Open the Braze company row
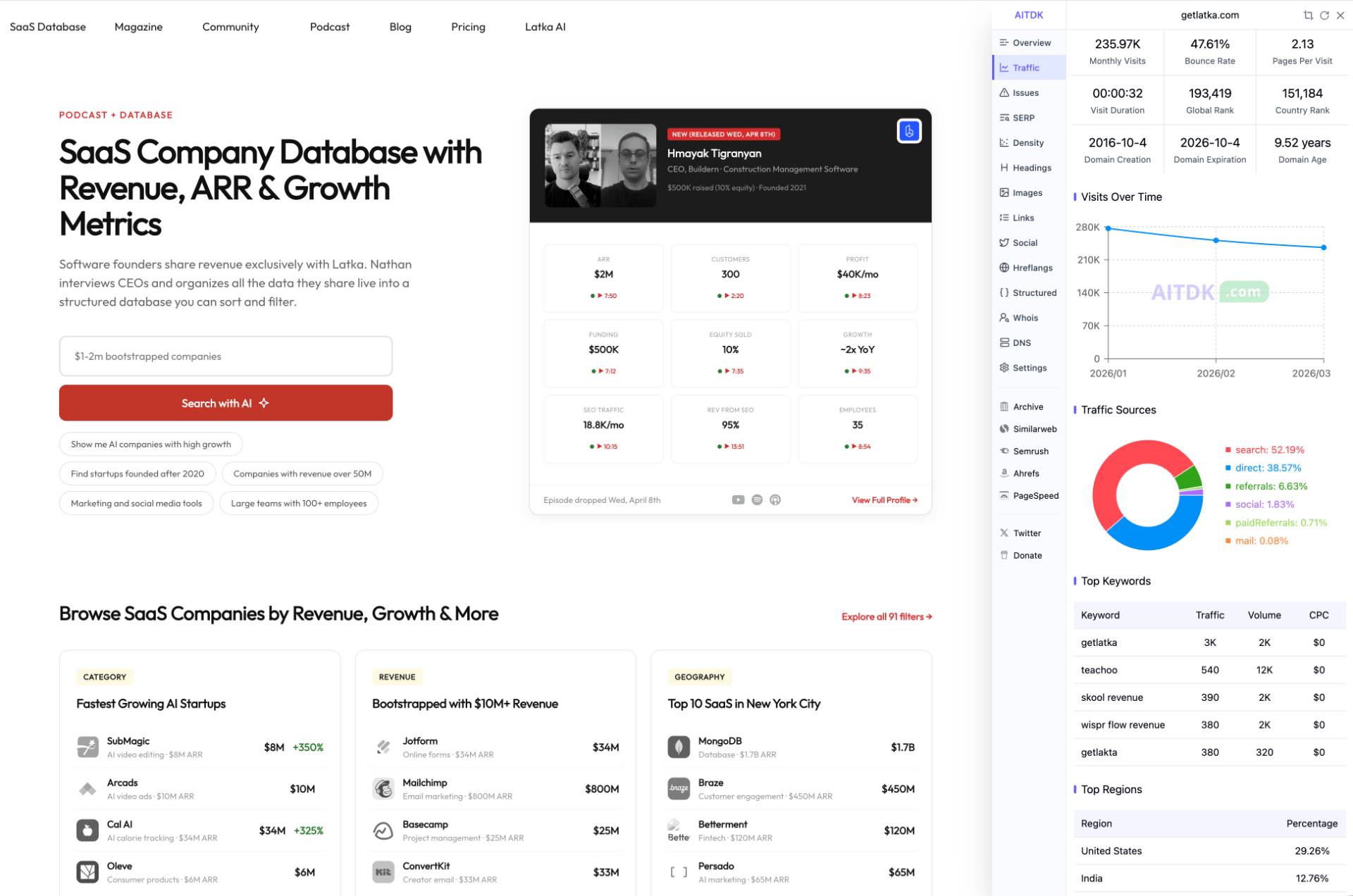Image resolution: width=1353 pixels, height=896 pixels. (791, 789)
